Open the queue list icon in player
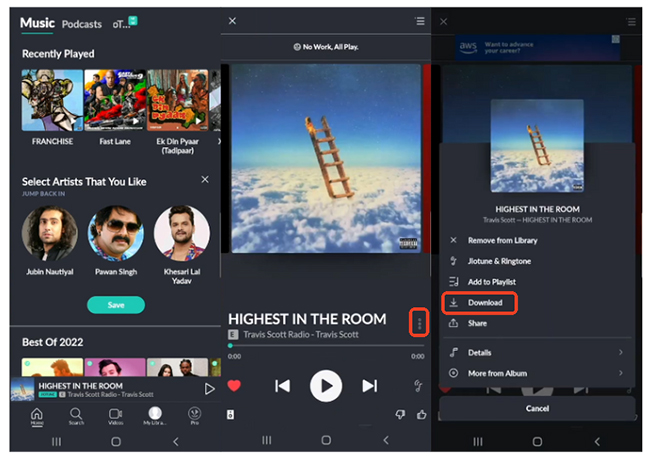Viewport: 650px width, 458px height. pos(420,21)
